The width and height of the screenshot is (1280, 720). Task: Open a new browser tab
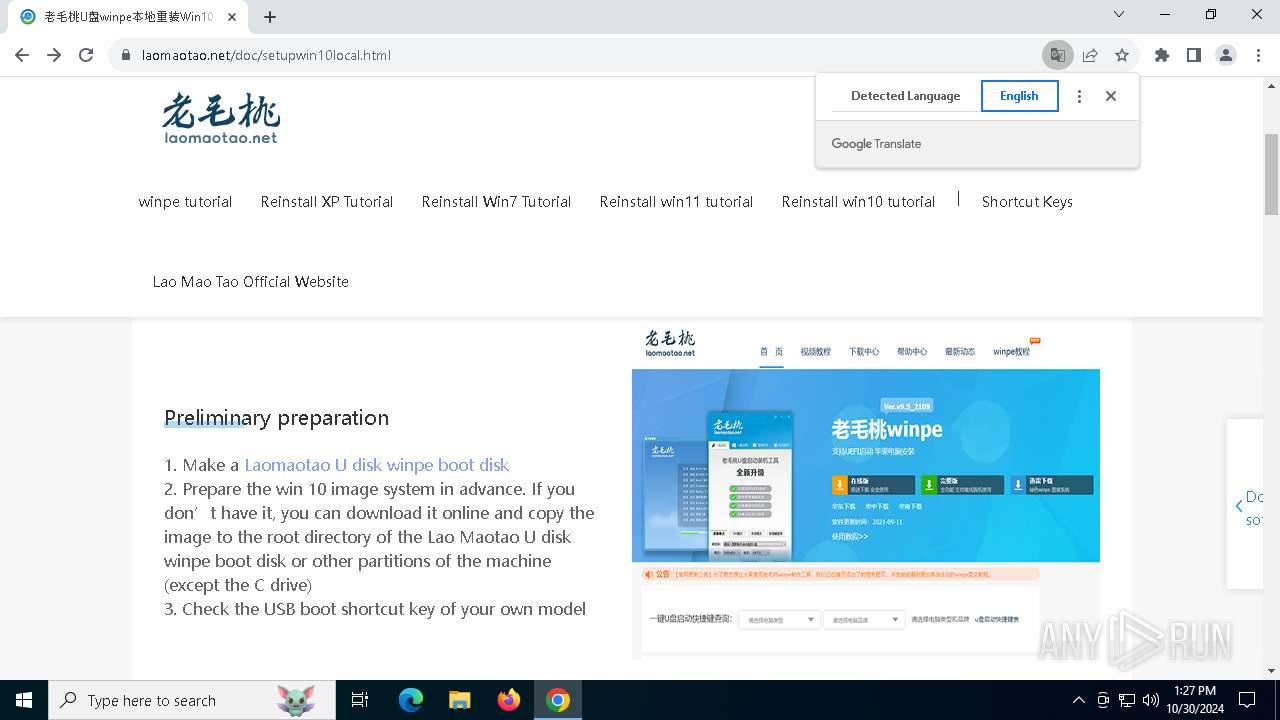tap(270, 16)
